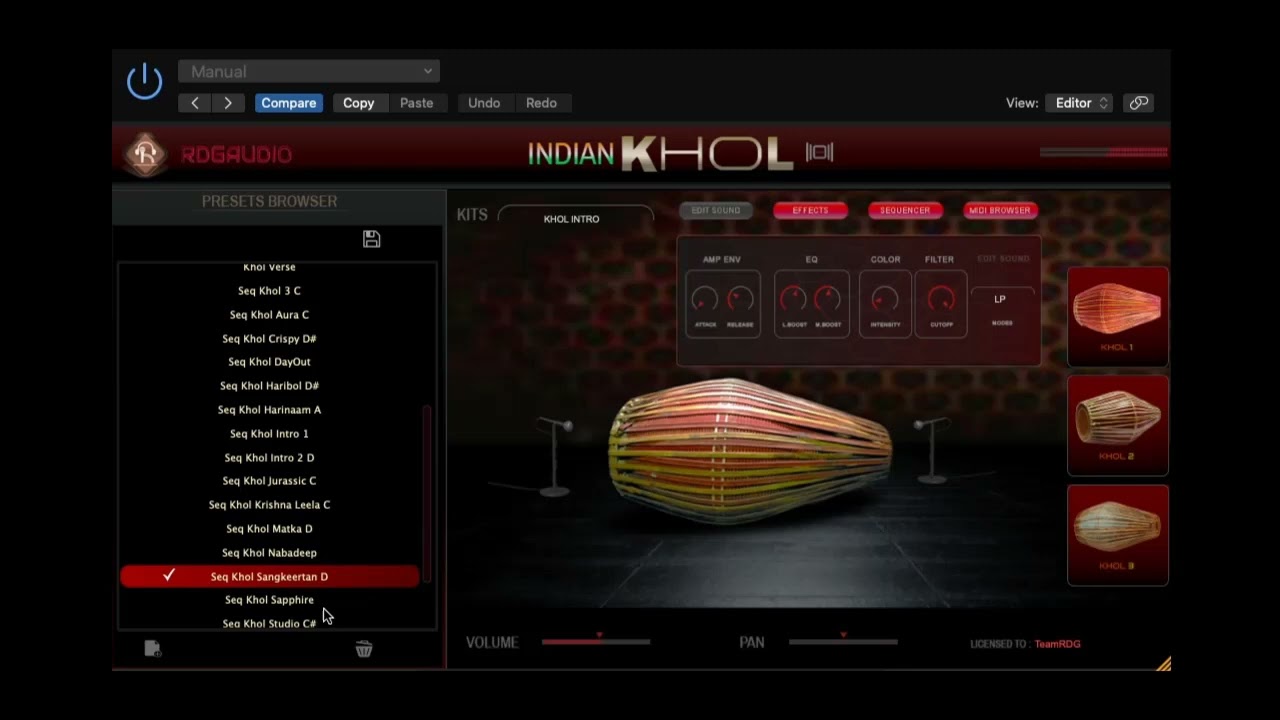Delete preset with trash icon
The image size is (1280, 720).
(x=364, y=649)
